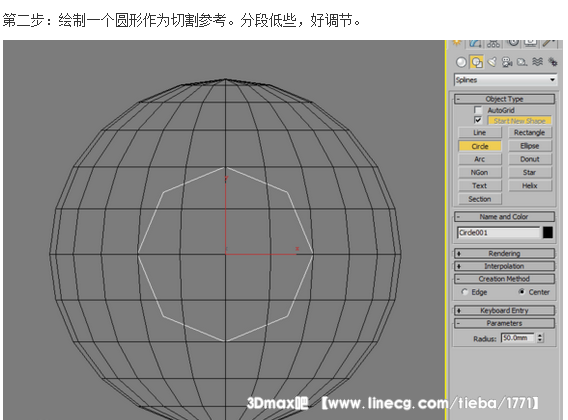Click the Radius value field

click(x=517, y=338)
